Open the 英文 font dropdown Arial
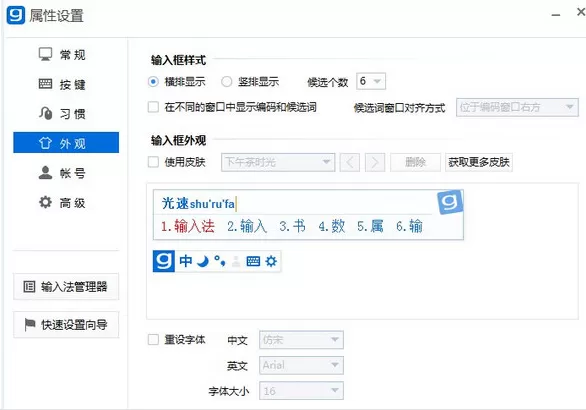The height and width of the screenshot is (410, 586). [x=301, y=365]
